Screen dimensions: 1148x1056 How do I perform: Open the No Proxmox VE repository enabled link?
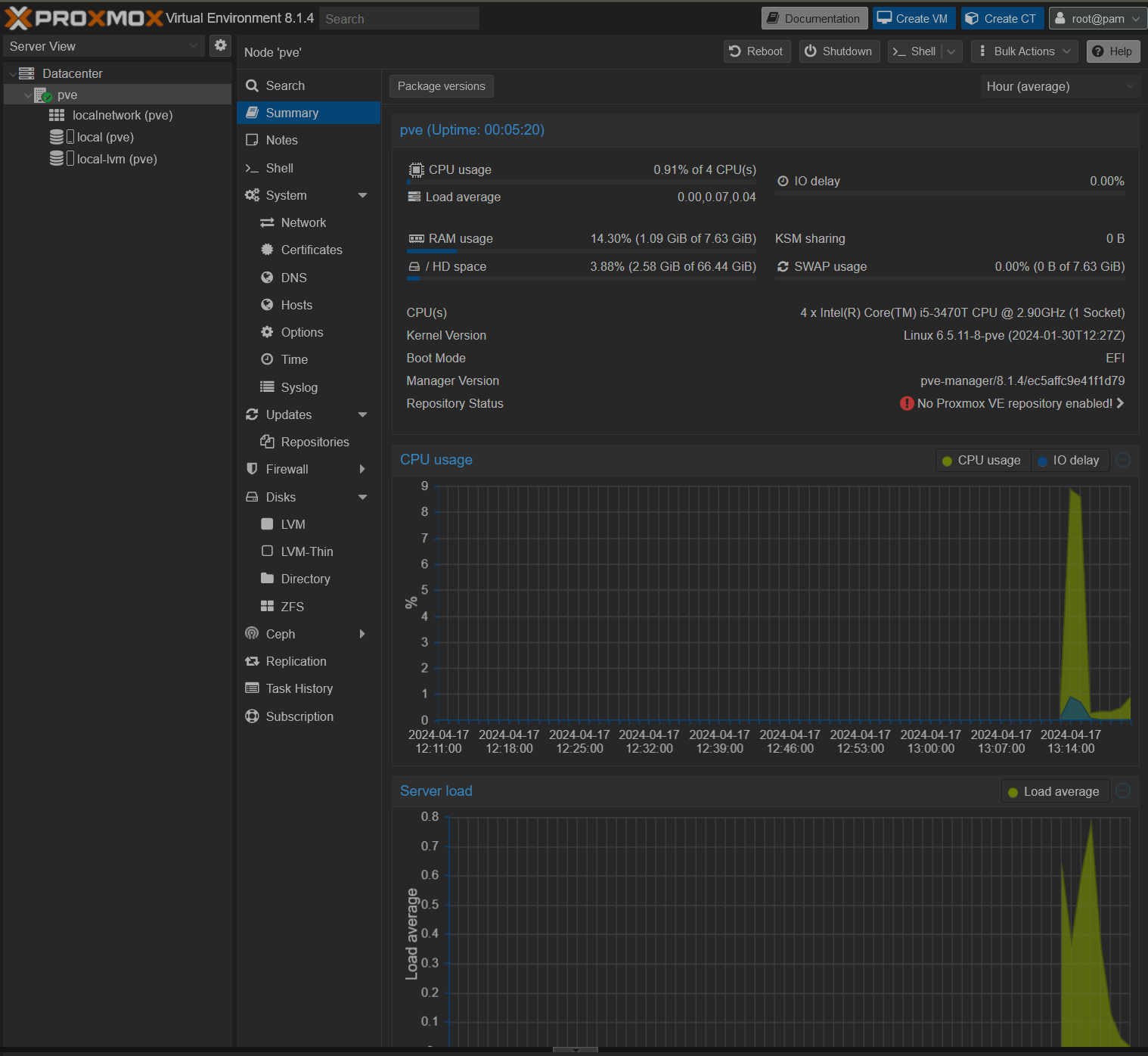click(1012, 403)
